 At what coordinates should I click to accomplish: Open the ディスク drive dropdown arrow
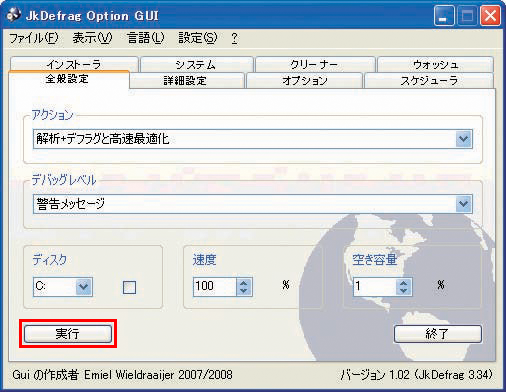pyautogui.click(x=83, y=286)
